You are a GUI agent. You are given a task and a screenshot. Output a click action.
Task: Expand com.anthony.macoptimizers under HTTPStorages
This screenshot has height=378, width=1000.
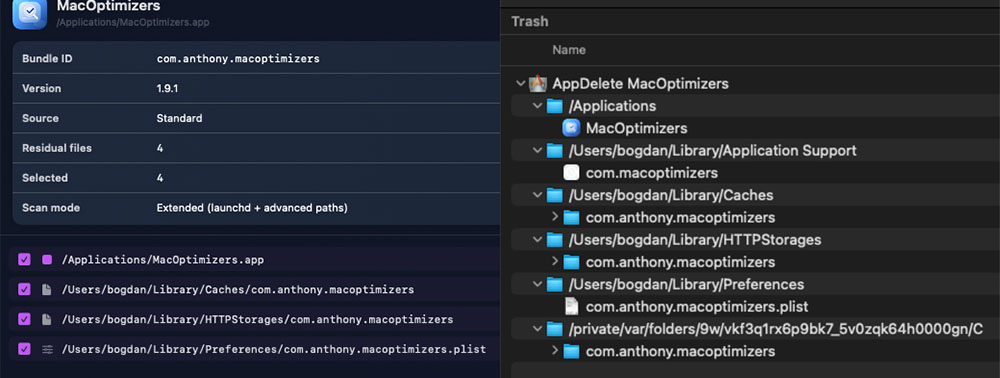(x=555, y=262)
